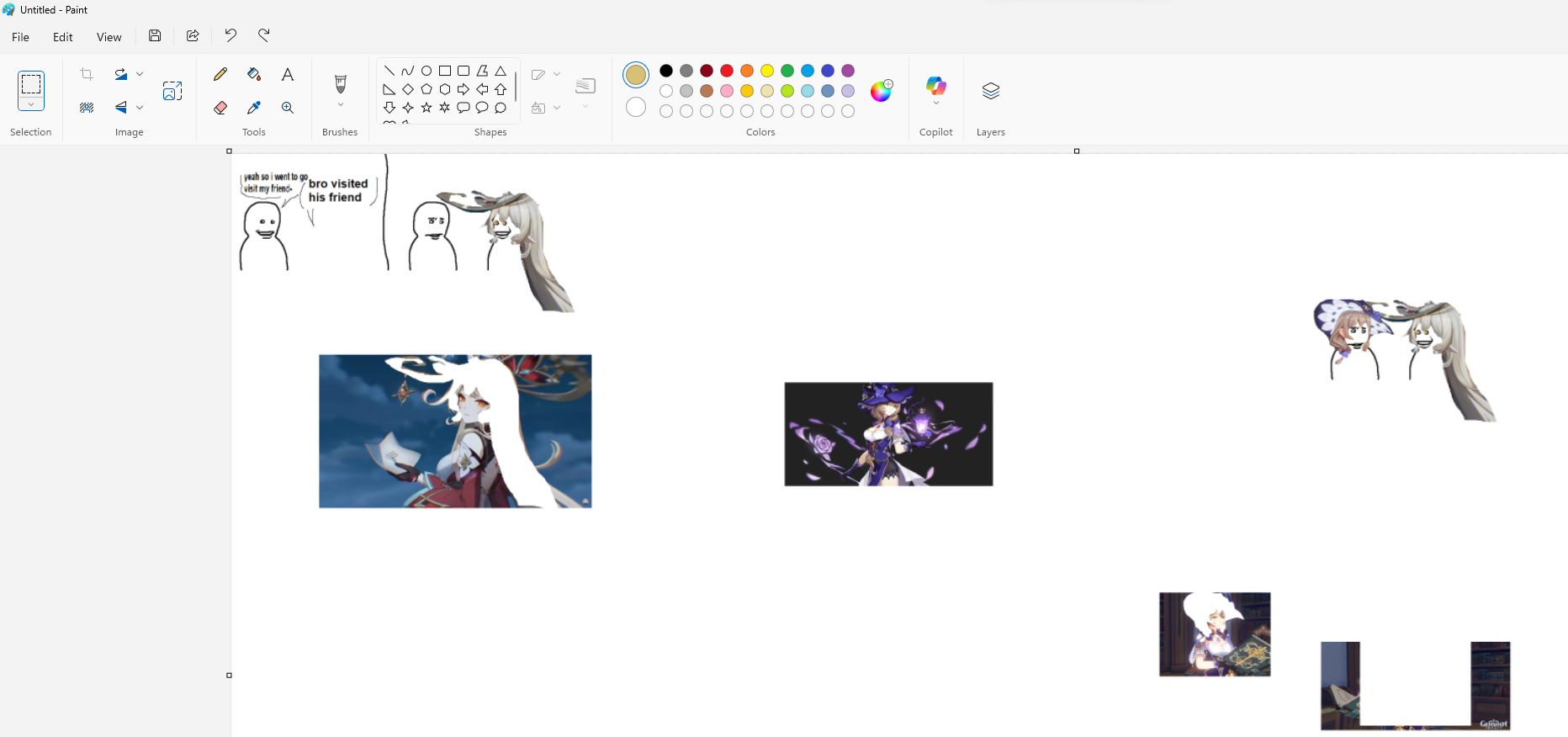Choose the Right triangle shape
The image size is (1568, 737).
[x=389, y=89]
